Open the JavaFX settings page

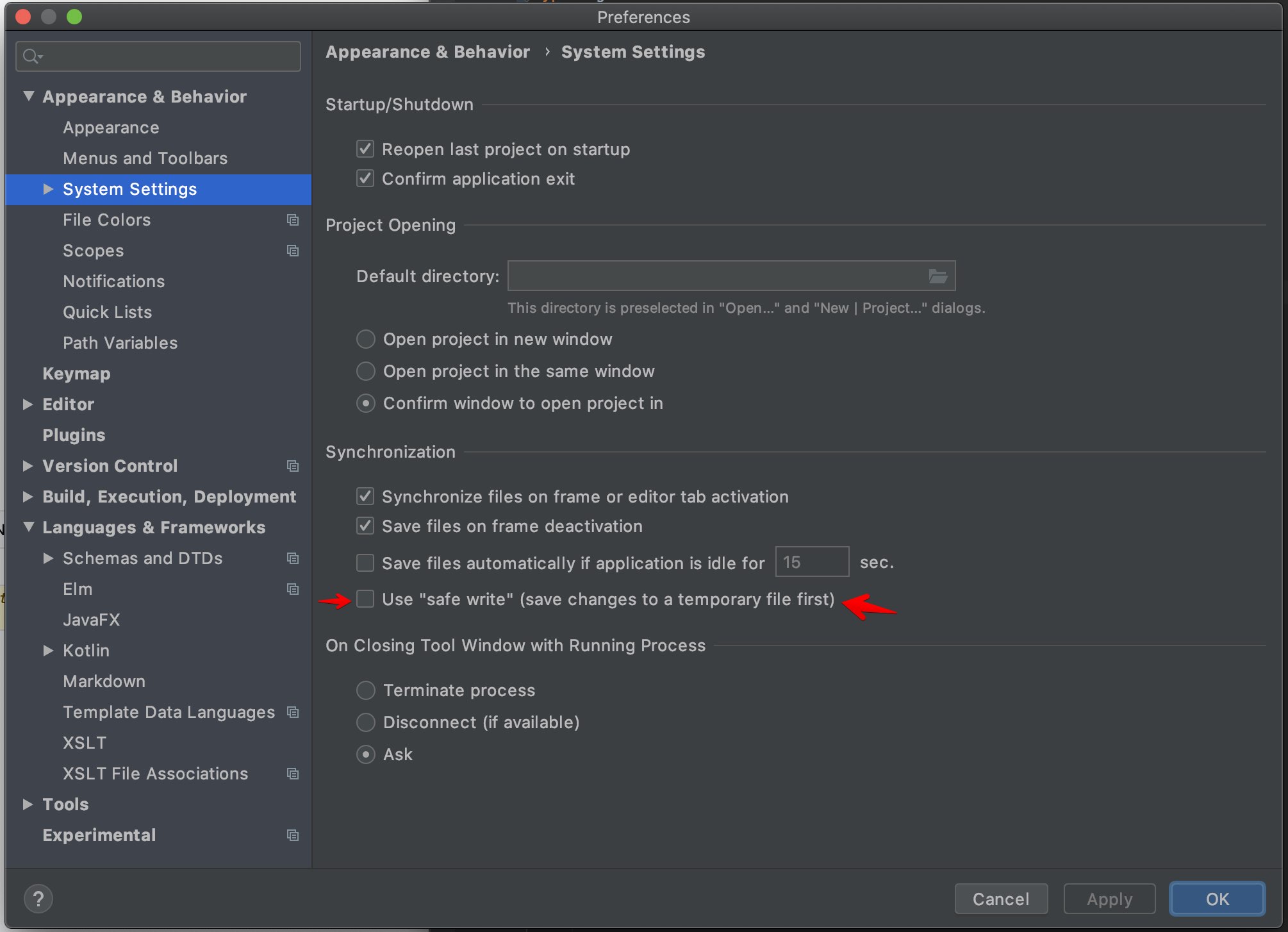click(x=92, y=620)
